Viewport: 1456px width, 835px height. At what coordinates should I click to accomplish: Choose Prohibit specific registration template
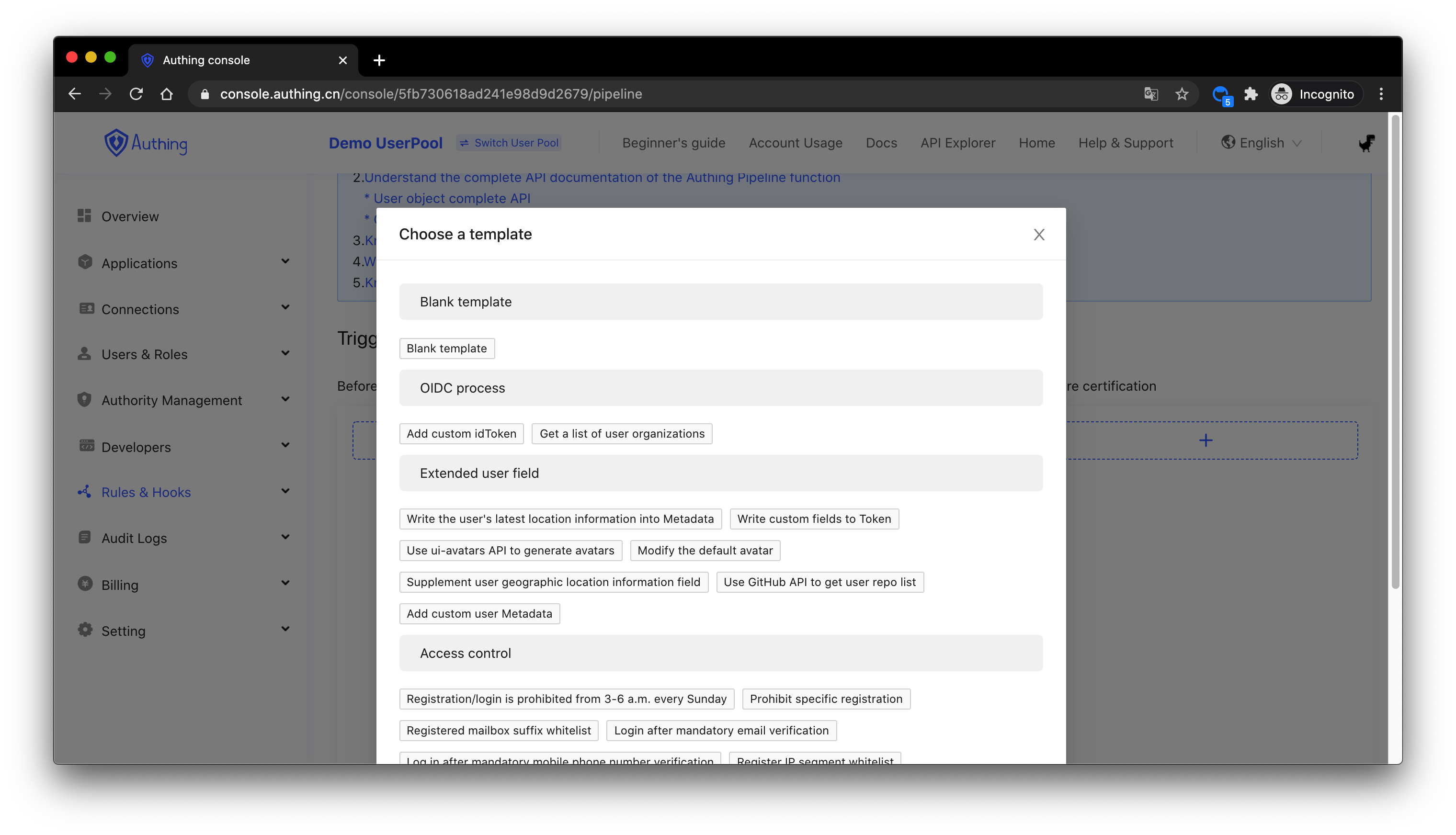[826, 699]
